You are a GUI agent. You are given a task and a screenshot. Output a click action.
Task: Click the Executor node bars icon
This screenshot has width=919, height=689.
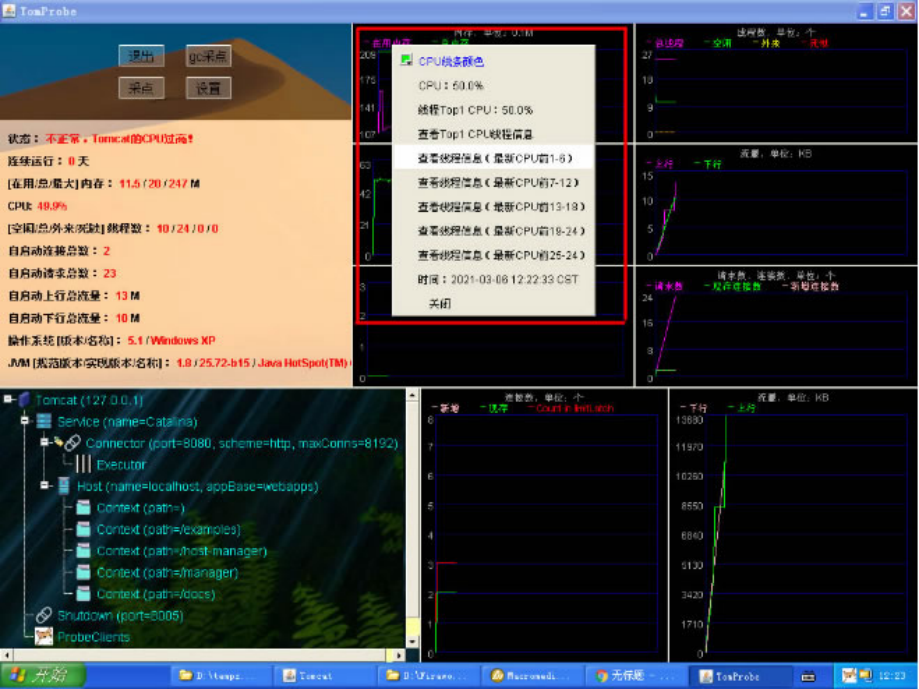tap(83, 465)
